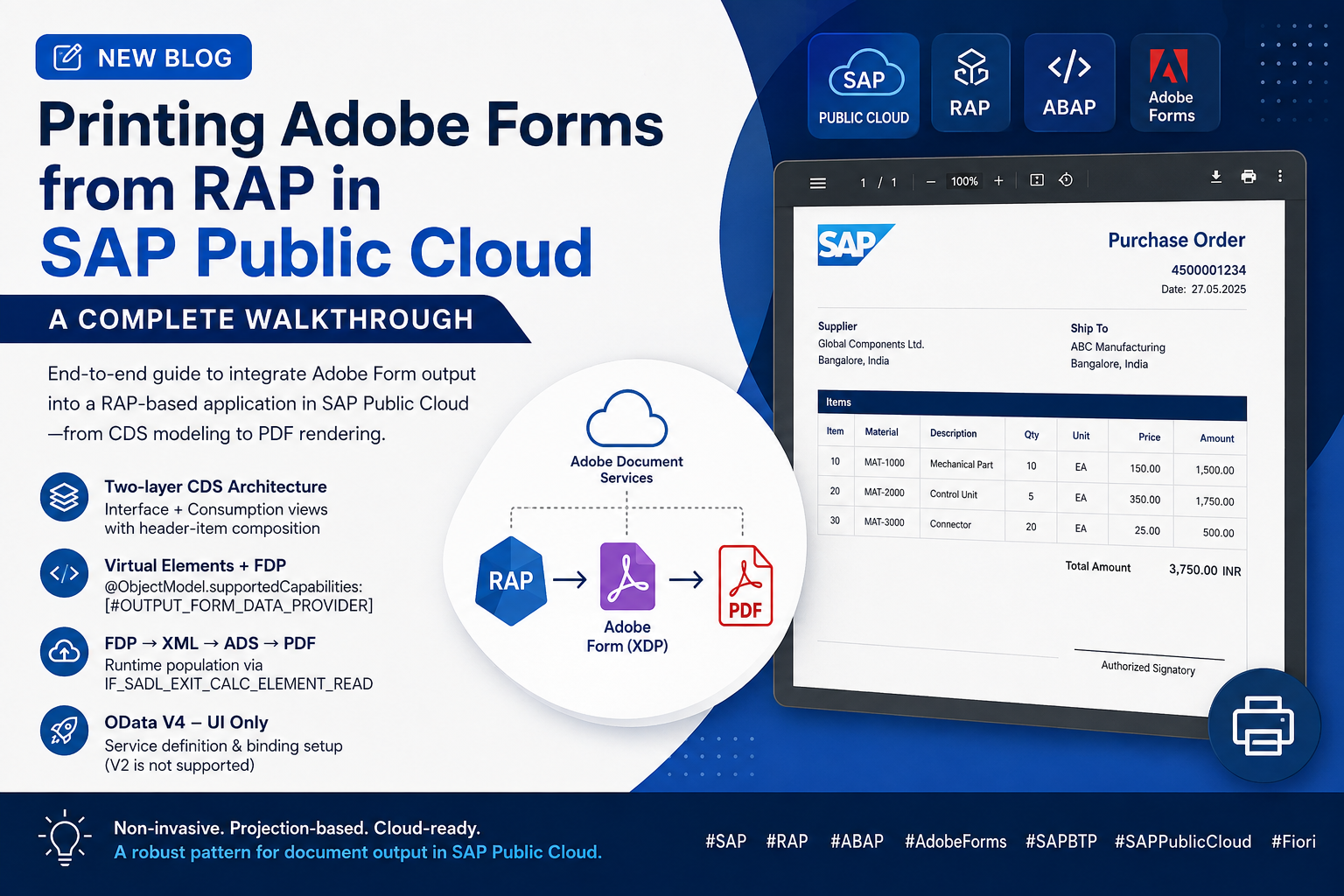Click the rotate page icon
The height and width of the screenshot is (896, 1344).
1066,179
